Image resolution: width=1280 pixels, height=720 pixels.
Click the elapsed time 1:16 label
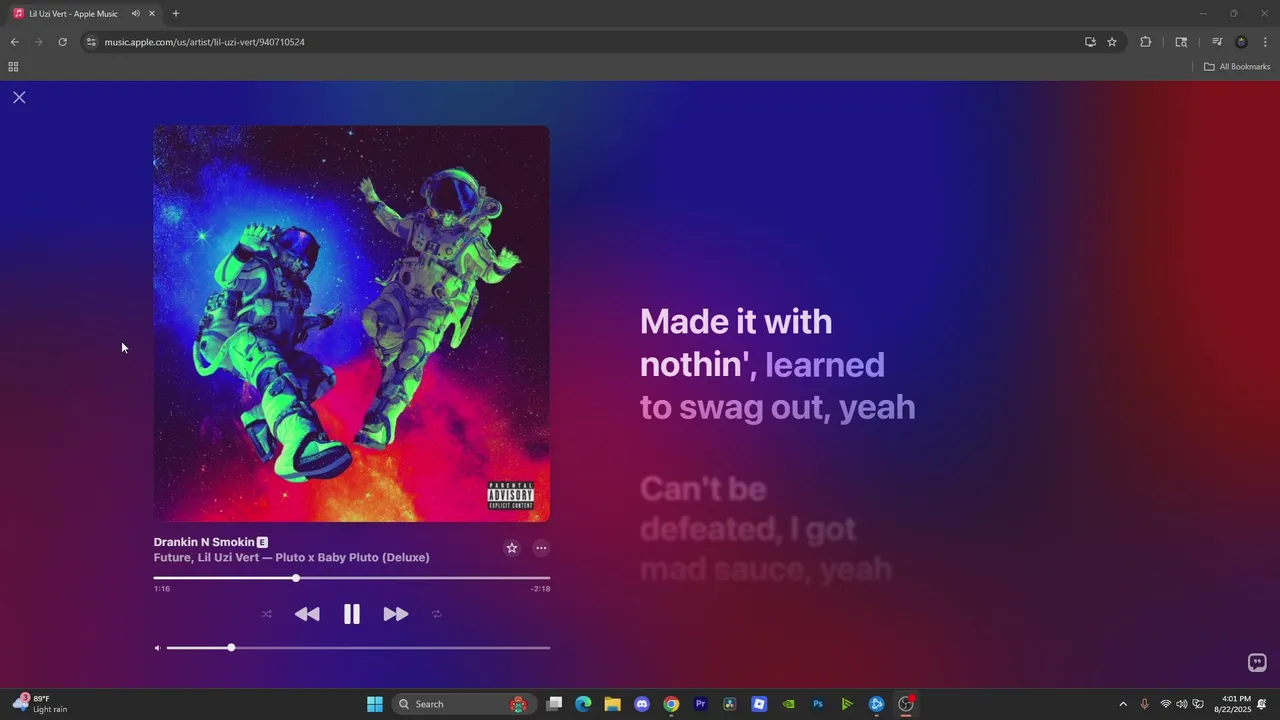tap(162, 589)
